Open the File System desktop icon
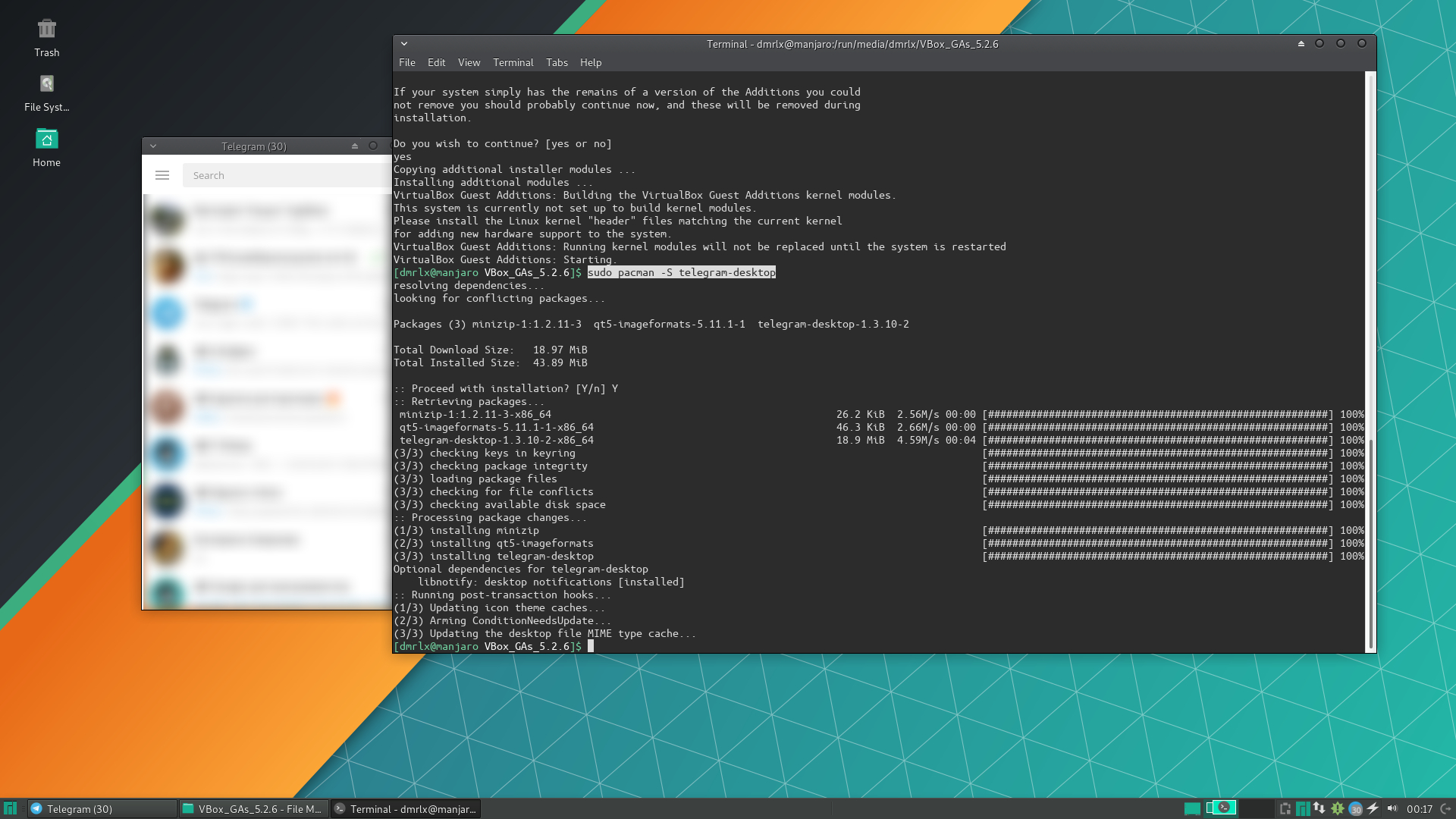The image size is (1456, 819). pyautogui.click(x=46, y=93)
